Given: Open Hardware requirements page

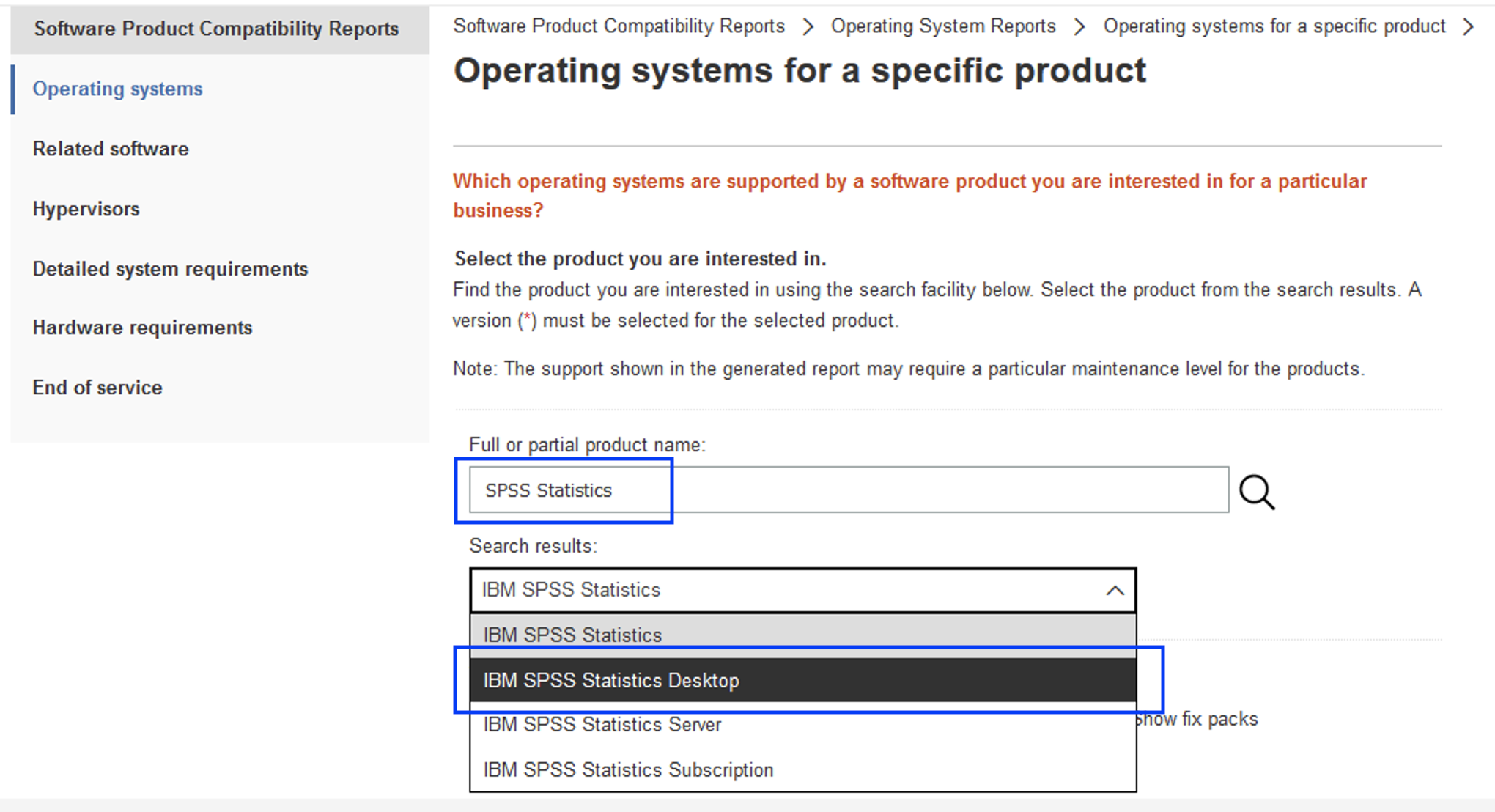Looking at the screenshot, I should click(142, 327).
